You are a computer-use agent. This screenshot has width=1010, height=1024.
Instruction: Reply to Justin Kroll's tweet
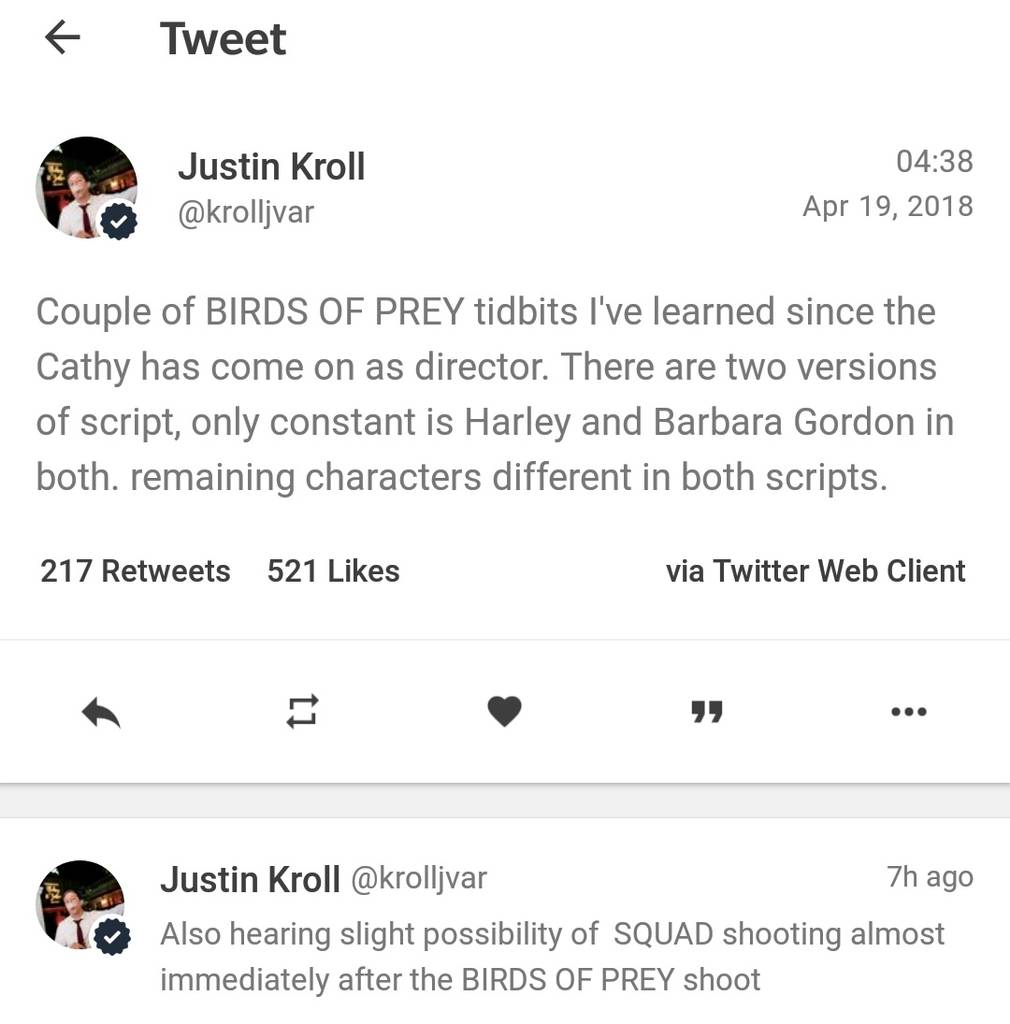coord(101,712)
